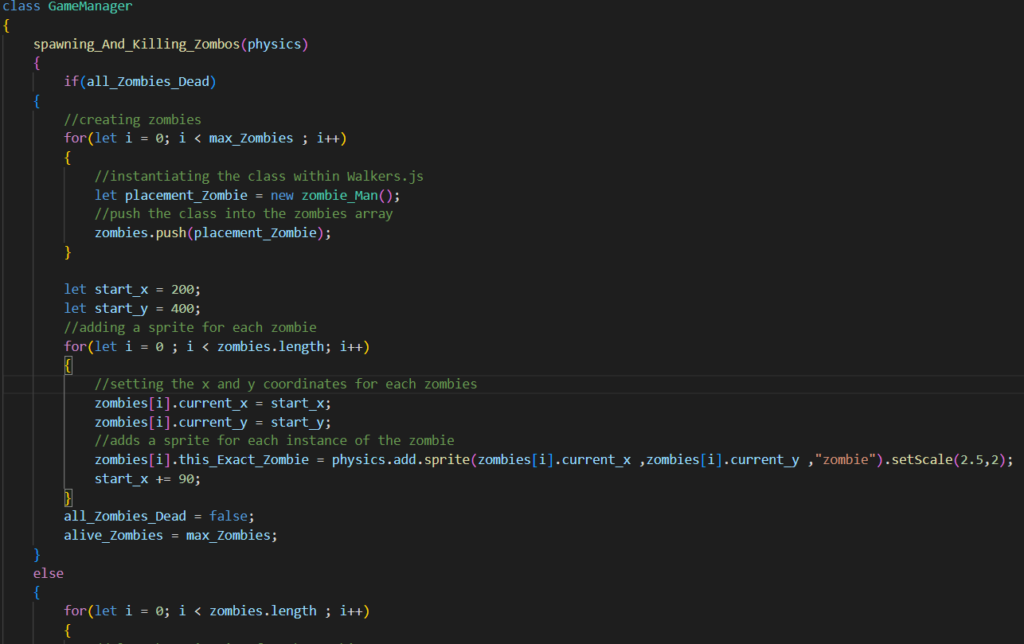The width and height of the screenshot is (1024, 644).
Task: Click the physics.add.sprite call
Action: [x=400, y=460]
